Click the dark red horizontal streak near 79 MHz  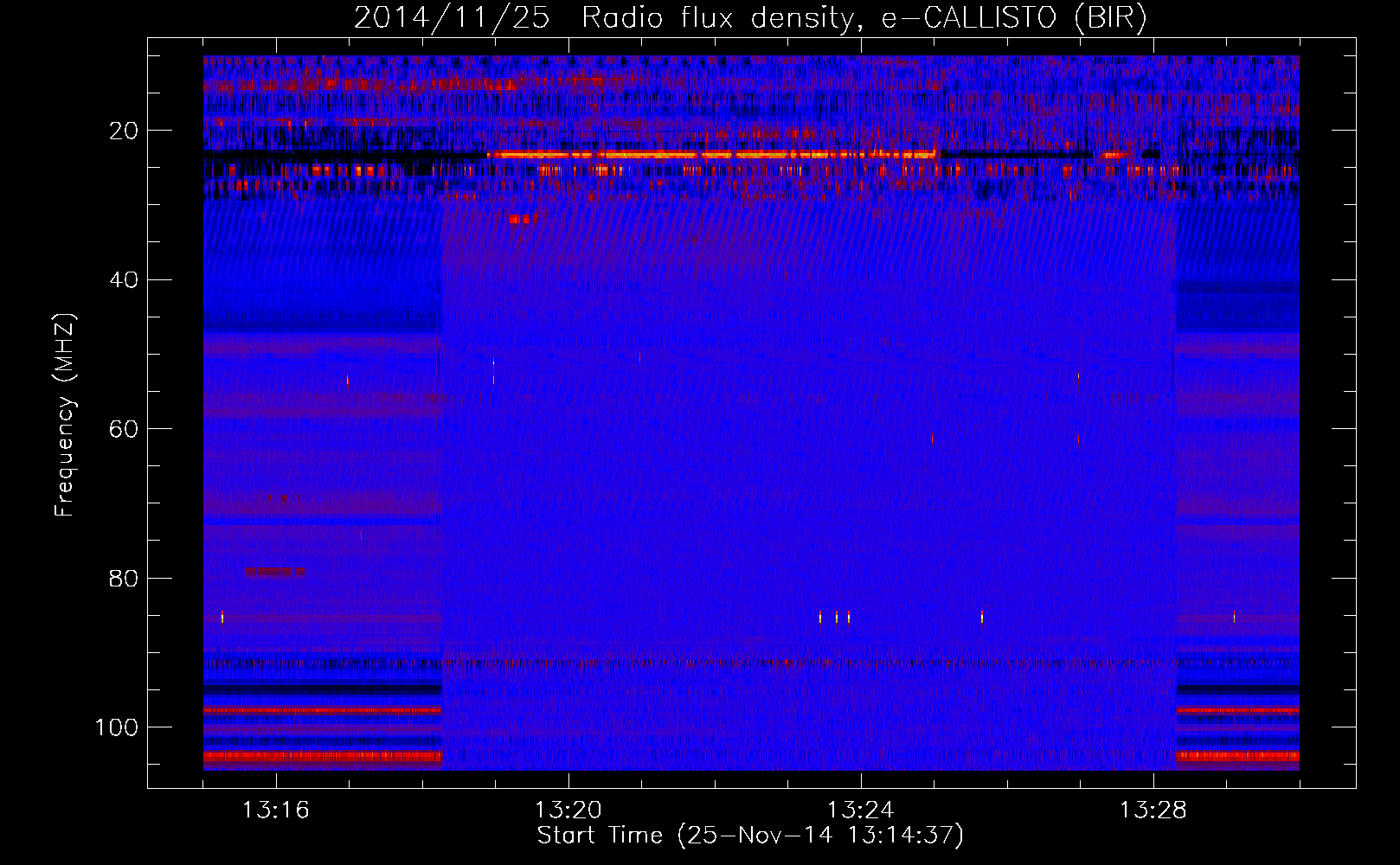pyautogui.click(x=274, y=571)
